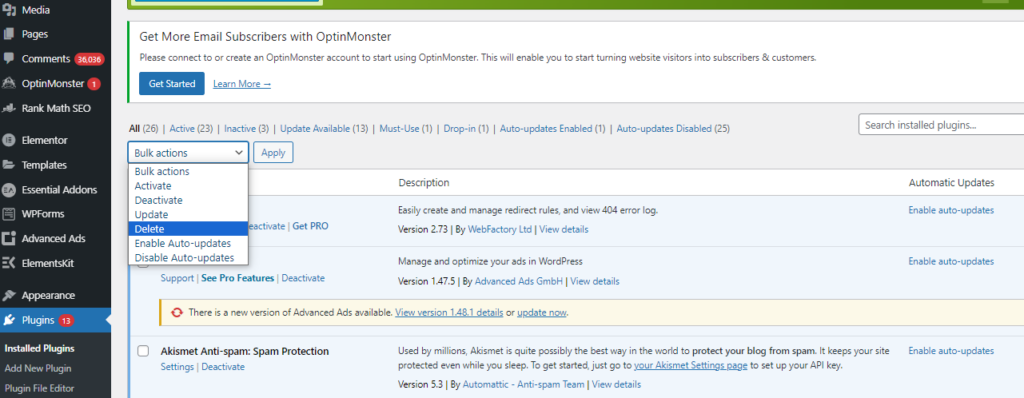Click the Templates folder icon
Viewport: 1024px width, 398px height.
(9, 165)
